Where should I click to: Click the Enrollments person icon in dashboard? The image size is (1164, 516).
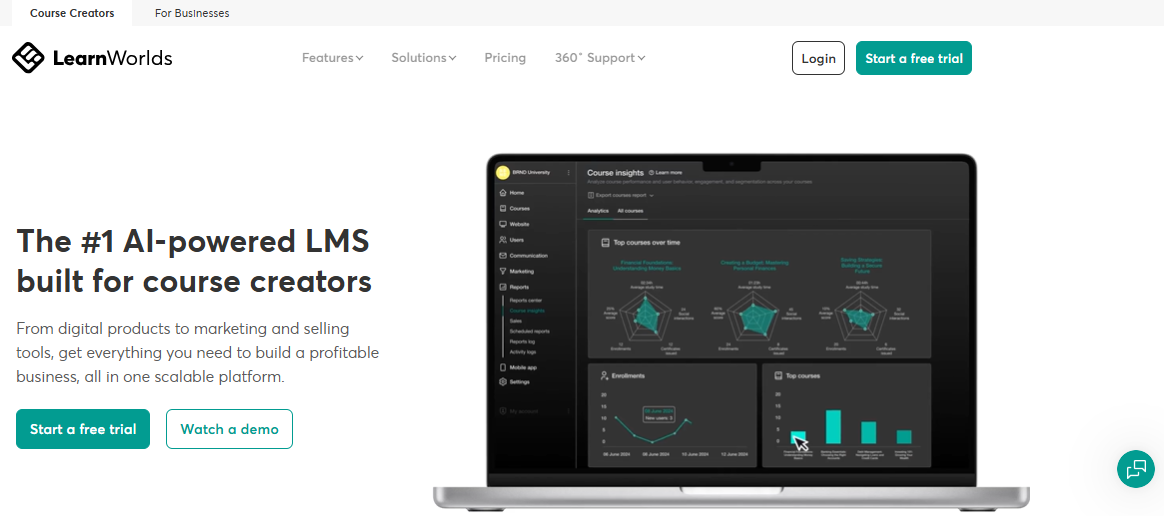pyautogui.click(x=604, y=376)
